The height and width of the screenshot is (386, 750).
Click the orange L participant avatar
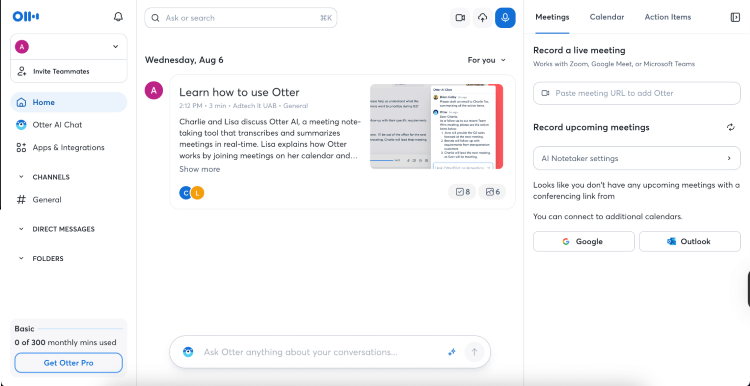198,193
